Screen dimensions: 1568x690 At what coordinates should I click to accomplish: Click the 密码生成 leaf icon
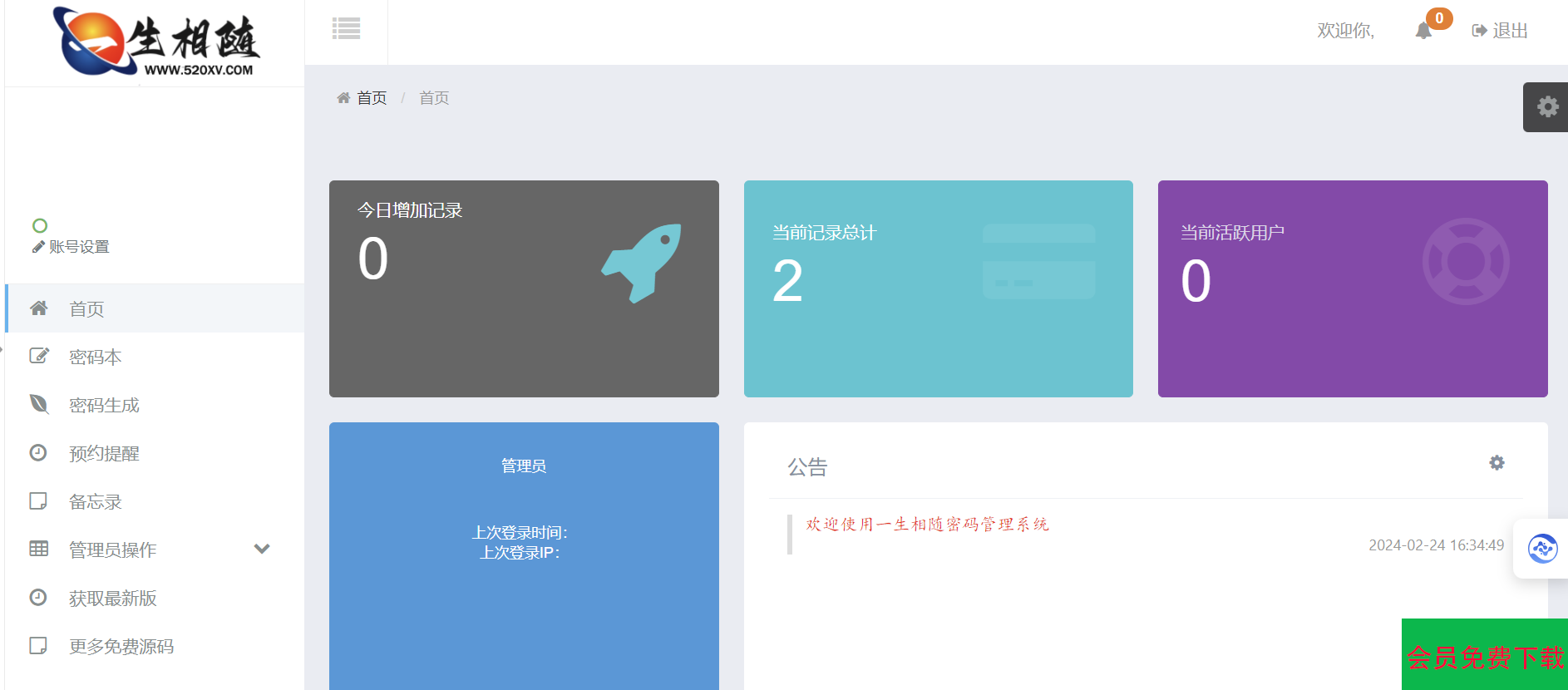click(38, 405)
